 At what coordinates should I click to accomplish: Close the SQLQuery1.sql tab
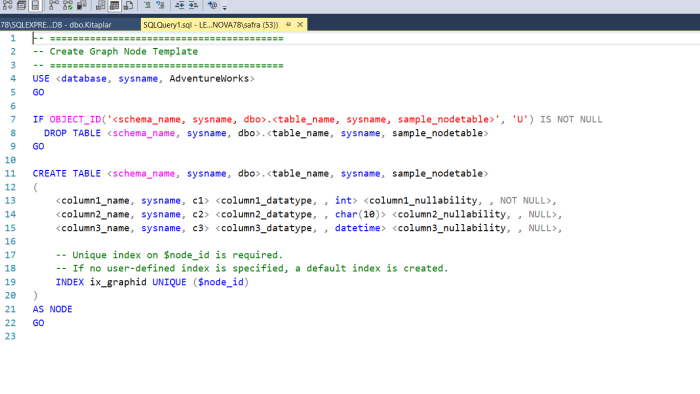pyautogui.click(x=300, y=25)
